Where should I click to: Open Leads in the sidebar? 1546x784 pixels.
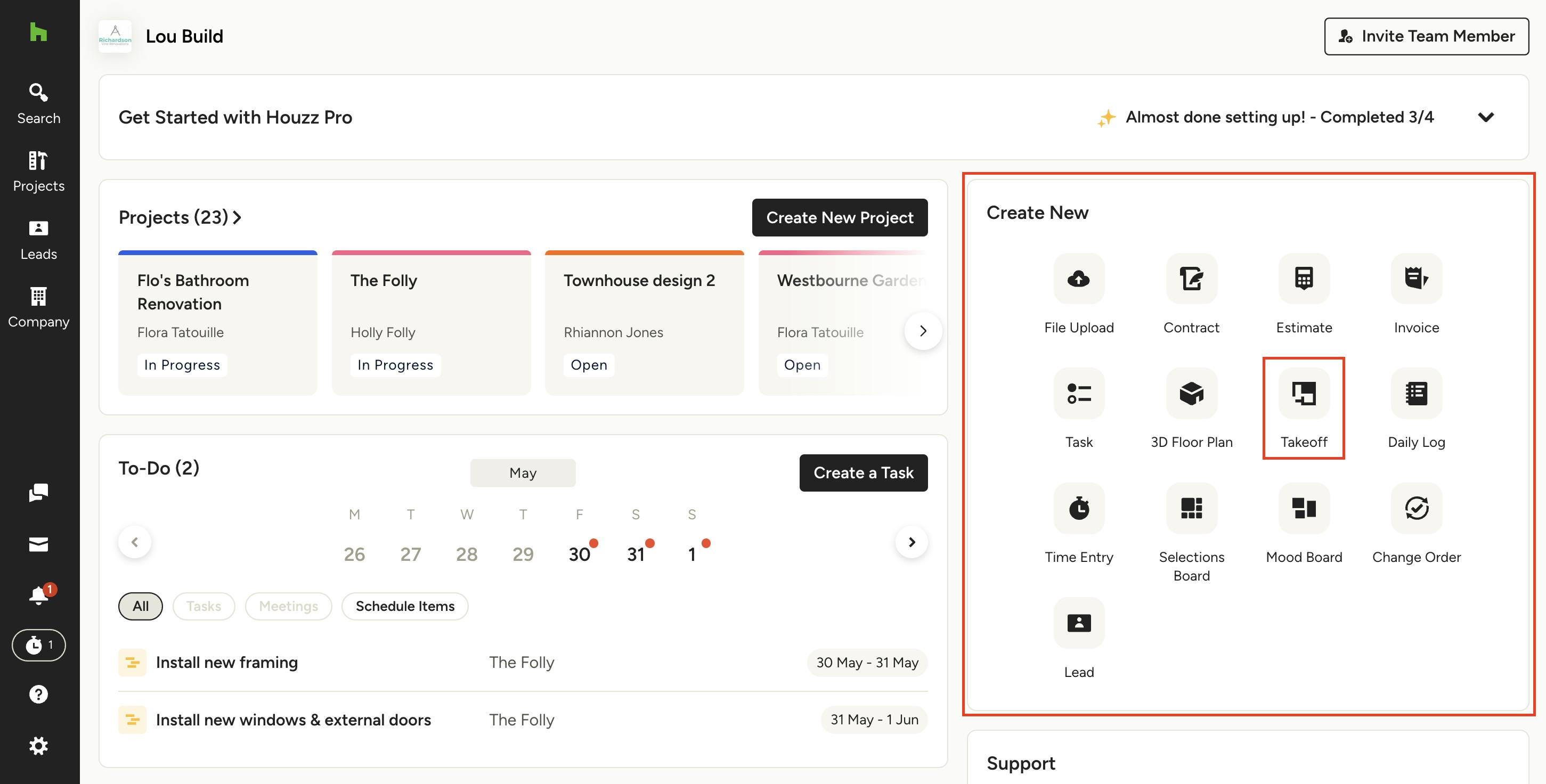click(x=38, y=240)
